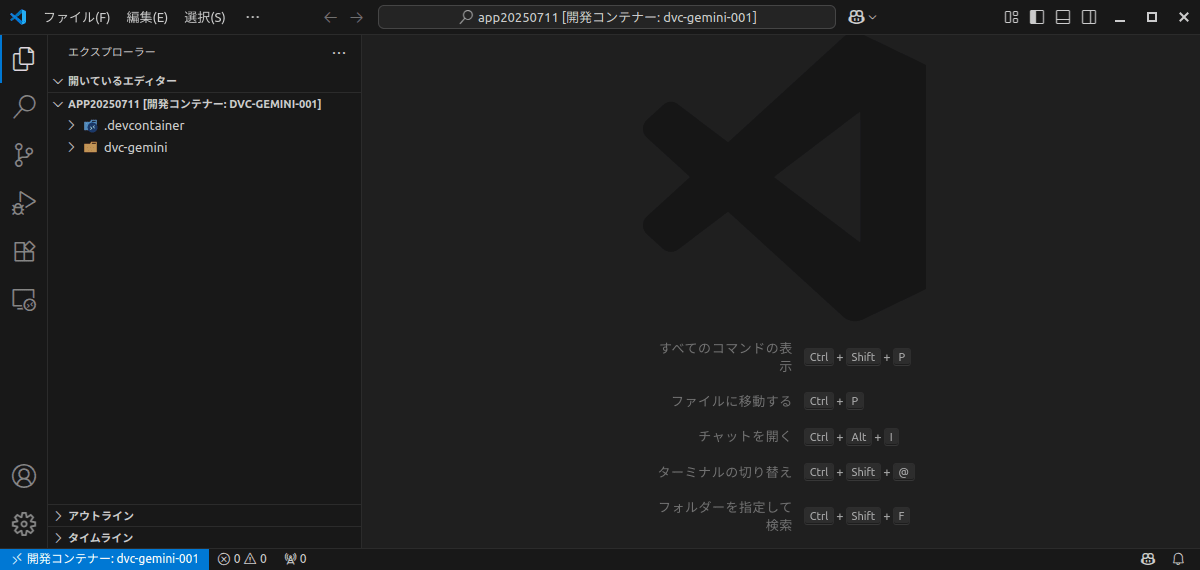Expand the タイムライン section
The image size is (1200, 570).
click(x=205, y=538)
